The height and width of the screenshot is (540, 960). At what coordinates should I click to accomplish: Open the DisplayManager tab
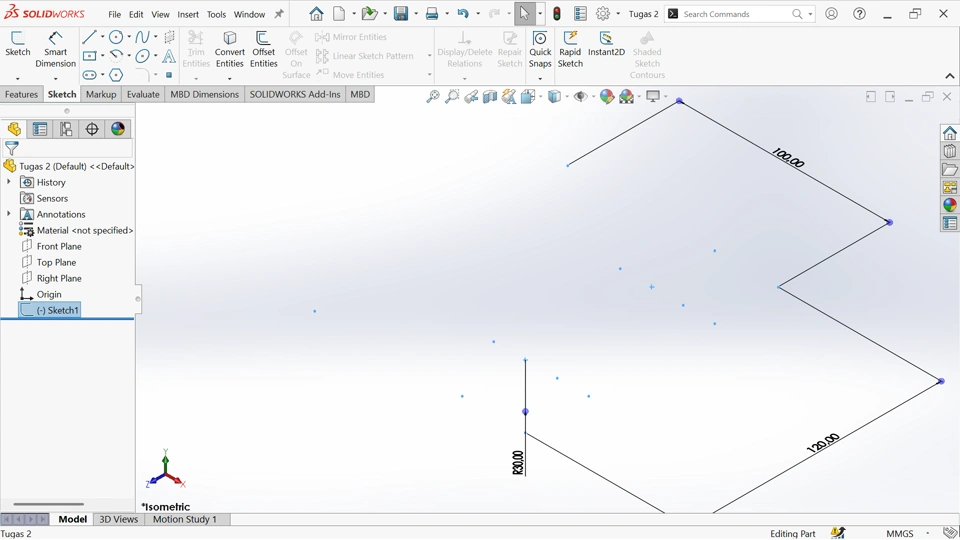(x=118, y=129)
